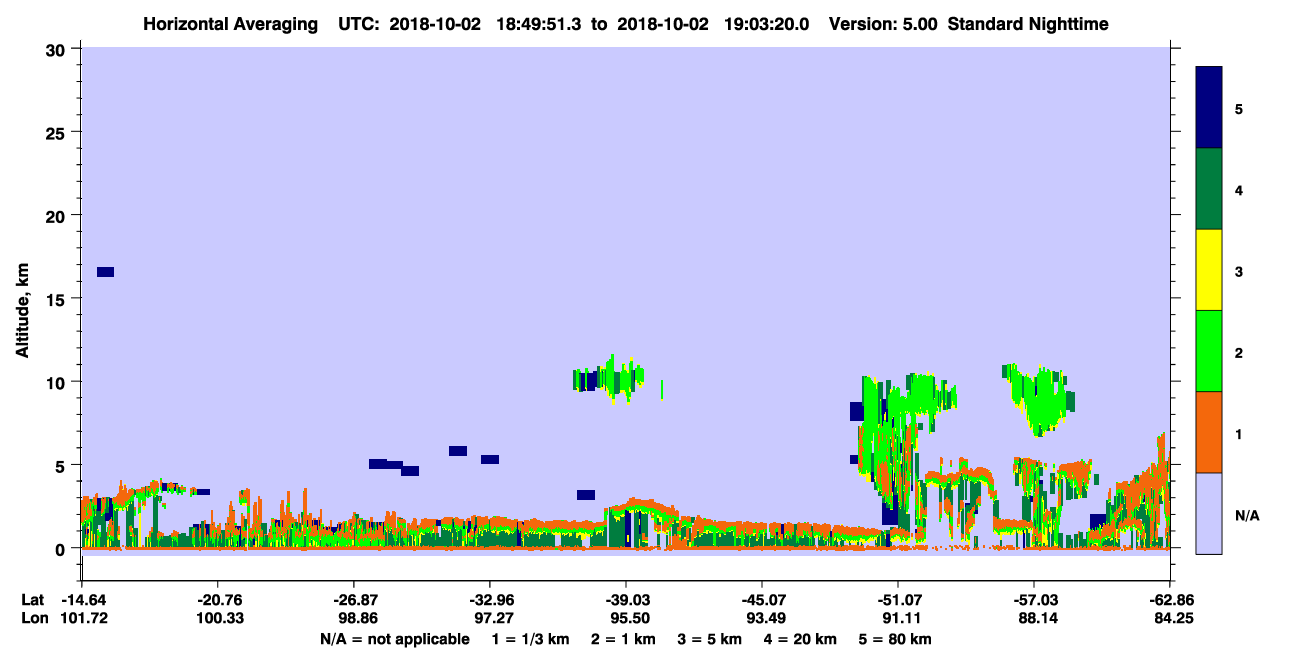Click the 'Altitude, km' axis label

tap(21, 308)
